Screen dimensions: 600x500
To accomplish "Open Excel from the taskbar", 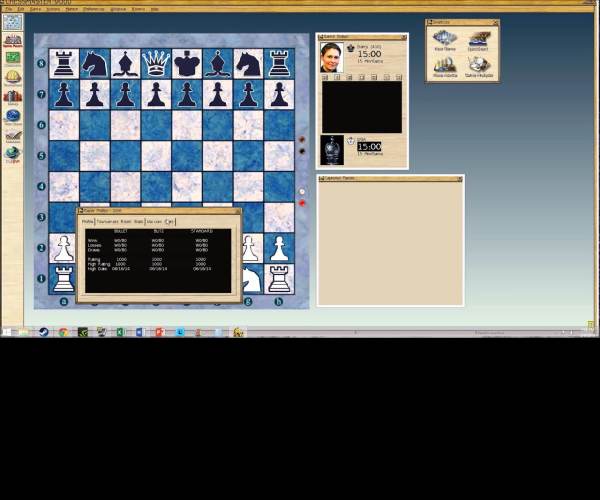I will pyautogui.click(x=120, y=332).
